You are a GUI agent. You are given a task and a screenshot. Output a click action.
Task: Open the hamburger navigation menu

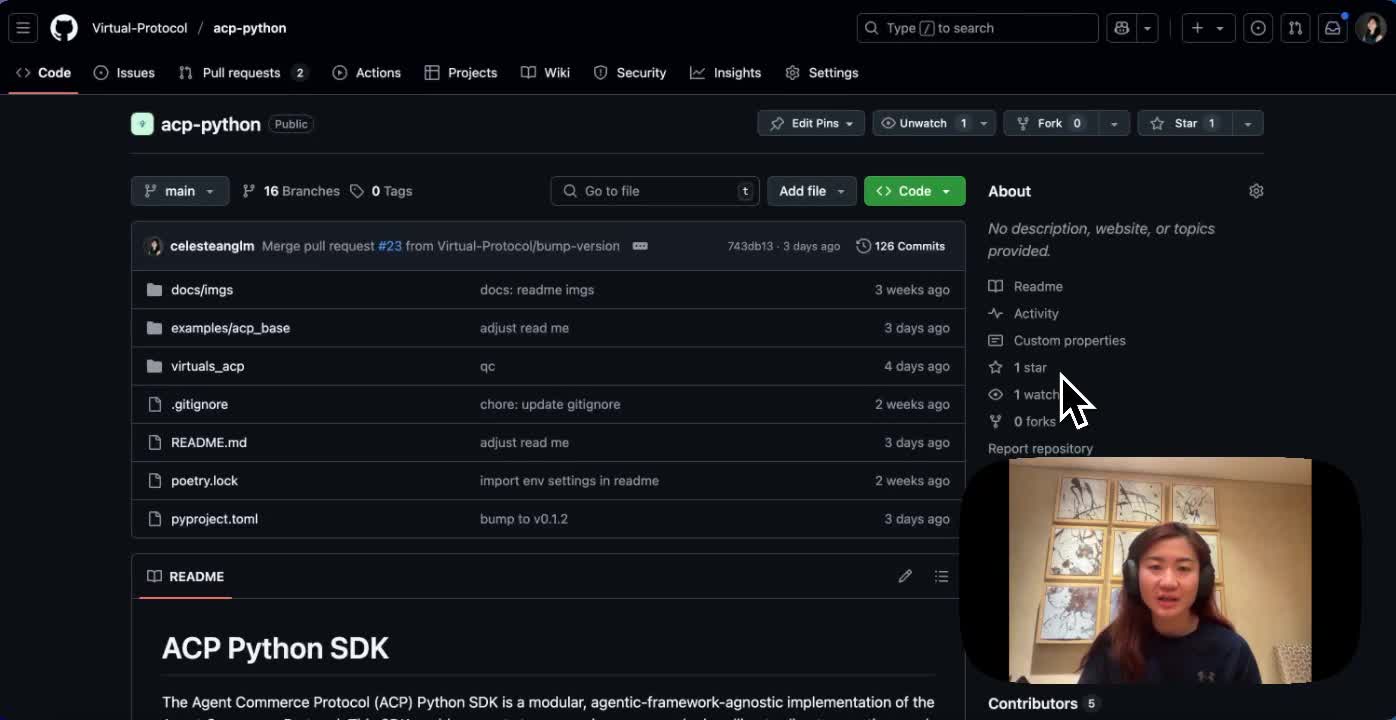pyautogui.click(x=23, y=28)
